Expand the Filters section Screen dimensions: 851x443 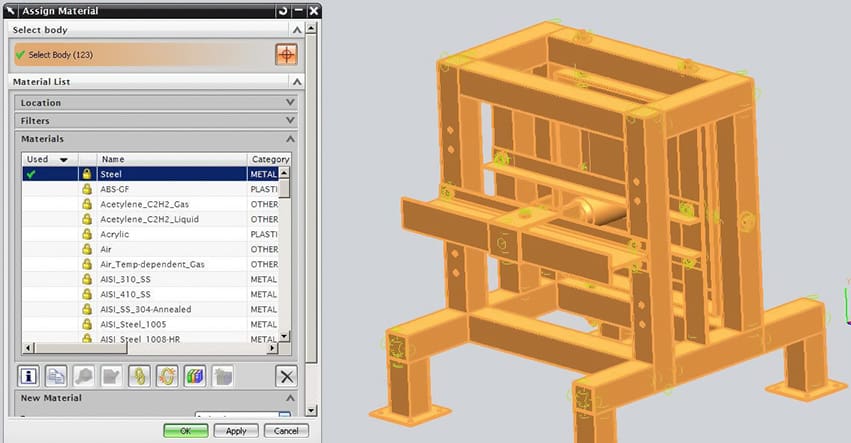point(291,121)
